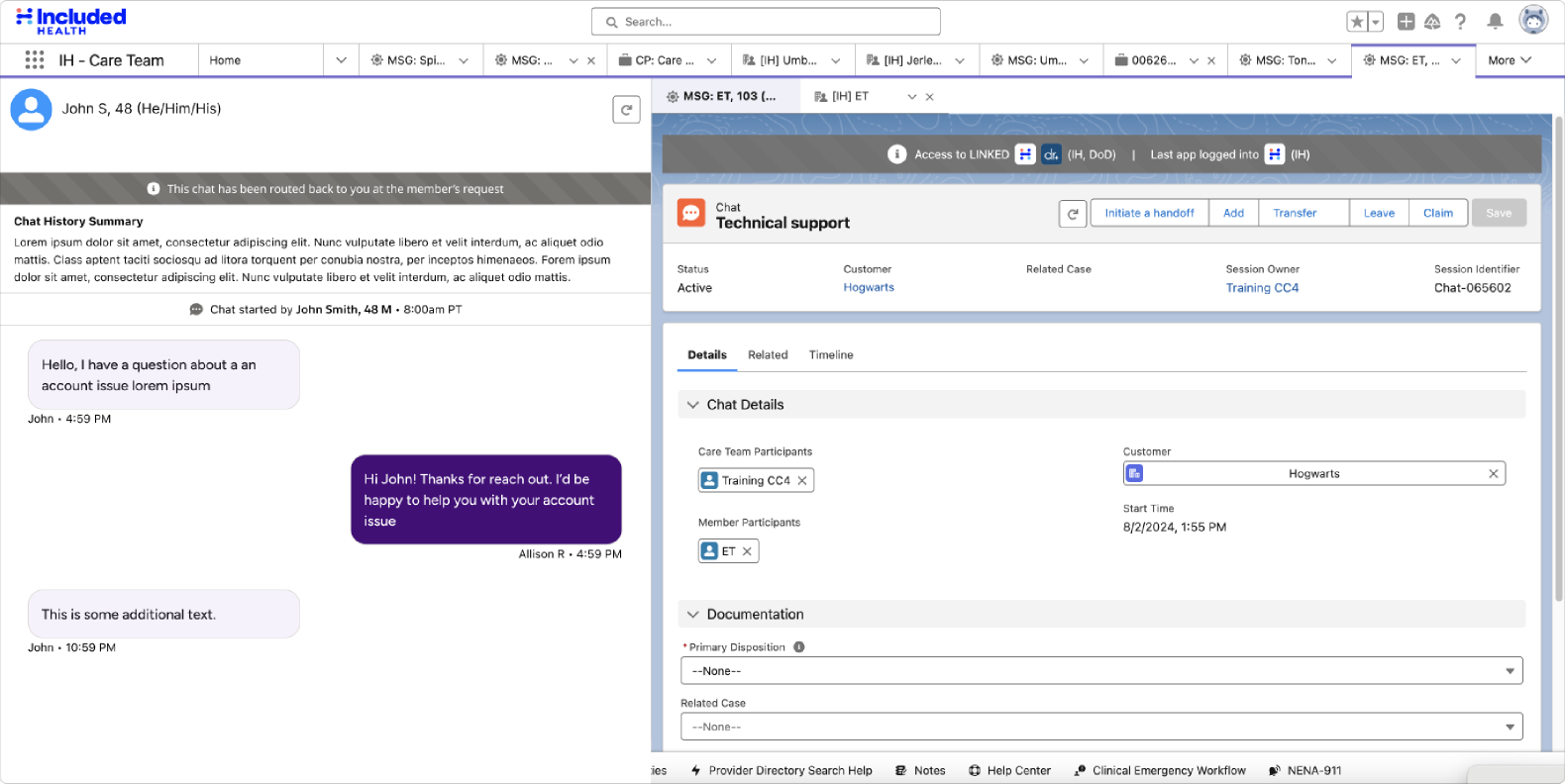Open the More tabs dropdown
This screenshot has width=1565, height=784.
coord(1510,60)
